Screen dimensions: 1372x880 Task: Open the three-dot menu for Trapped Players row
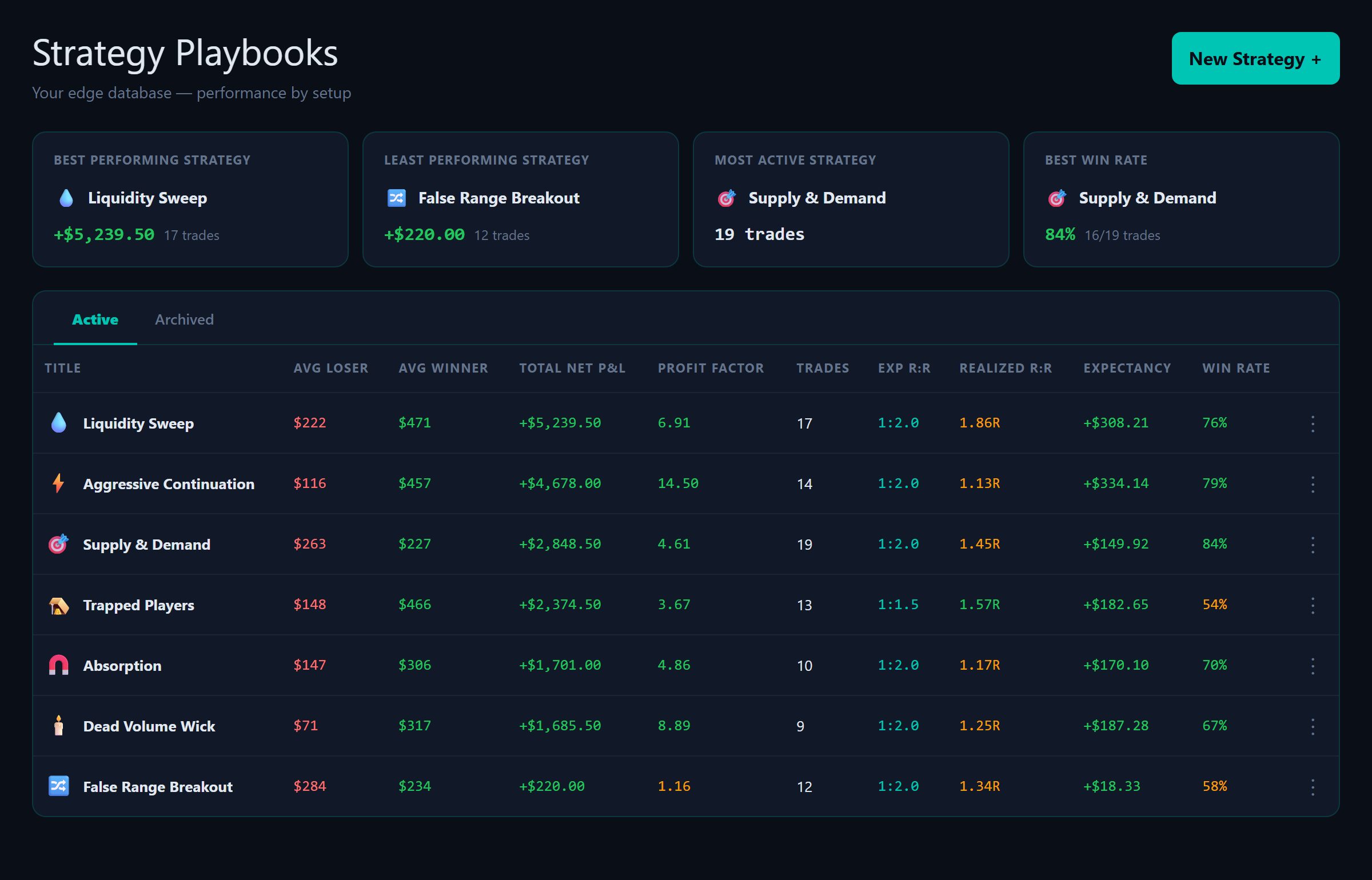tap(1313, 606)
